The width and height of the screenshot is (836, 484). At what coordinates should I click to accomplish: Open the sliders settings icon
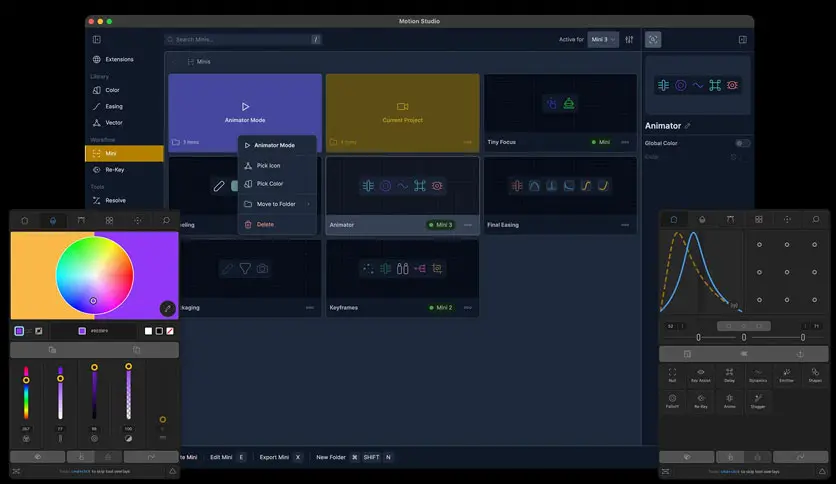(629, 39)
